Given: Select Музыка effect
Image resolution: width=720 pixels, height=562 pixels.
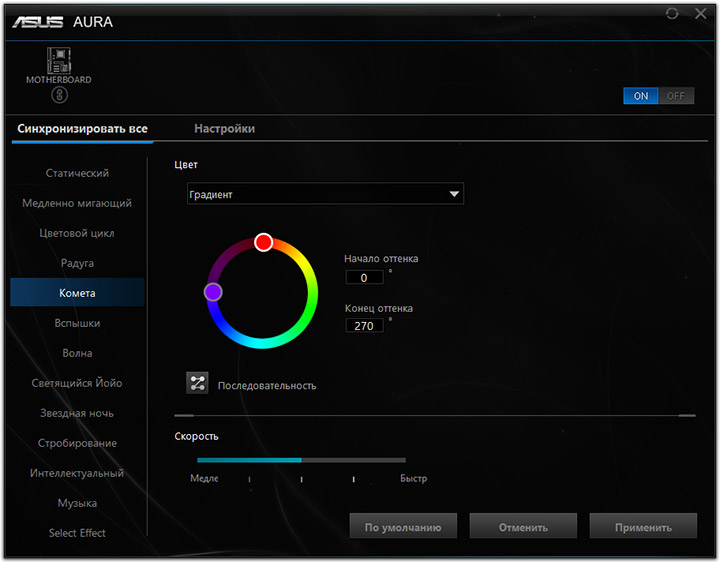Looking at the screenshot, I should click(x=77, y=503).
